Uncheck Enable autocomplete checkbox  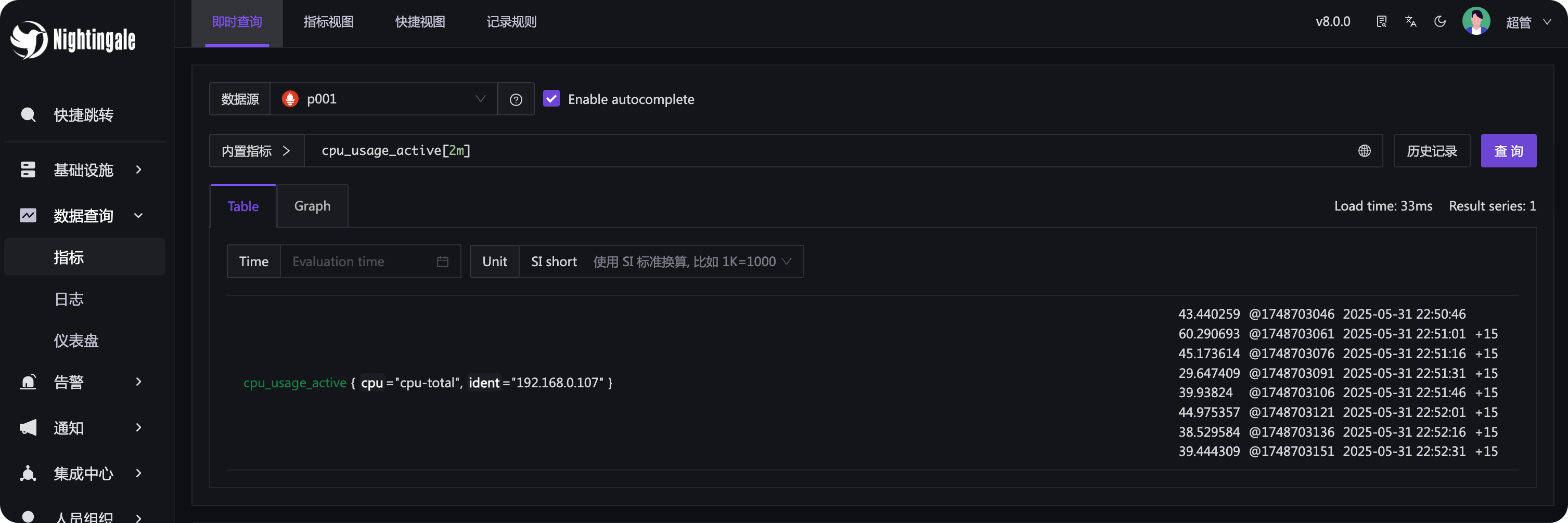pos(551,99)
